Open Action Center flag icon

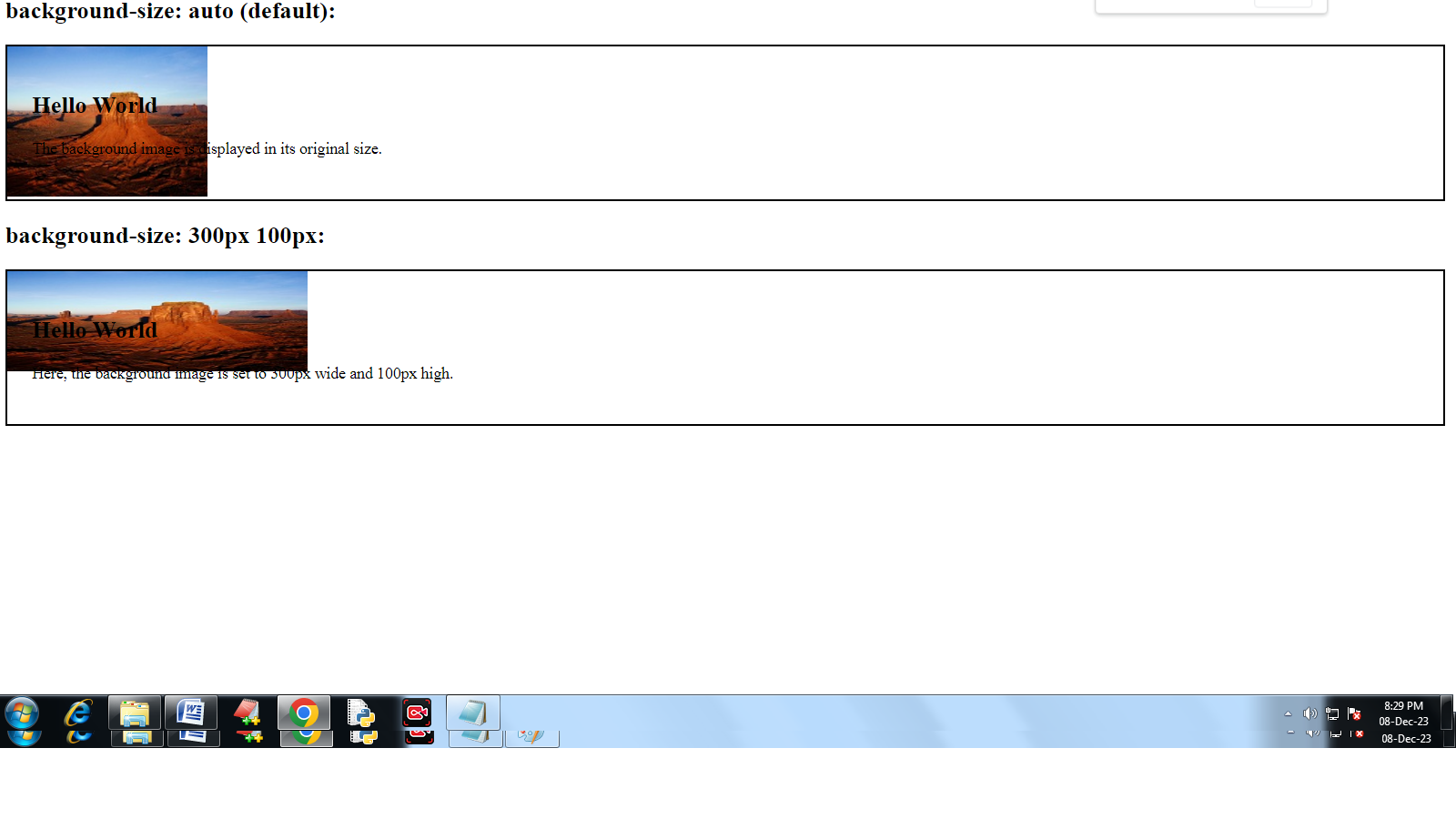[x=1354, y=713]
